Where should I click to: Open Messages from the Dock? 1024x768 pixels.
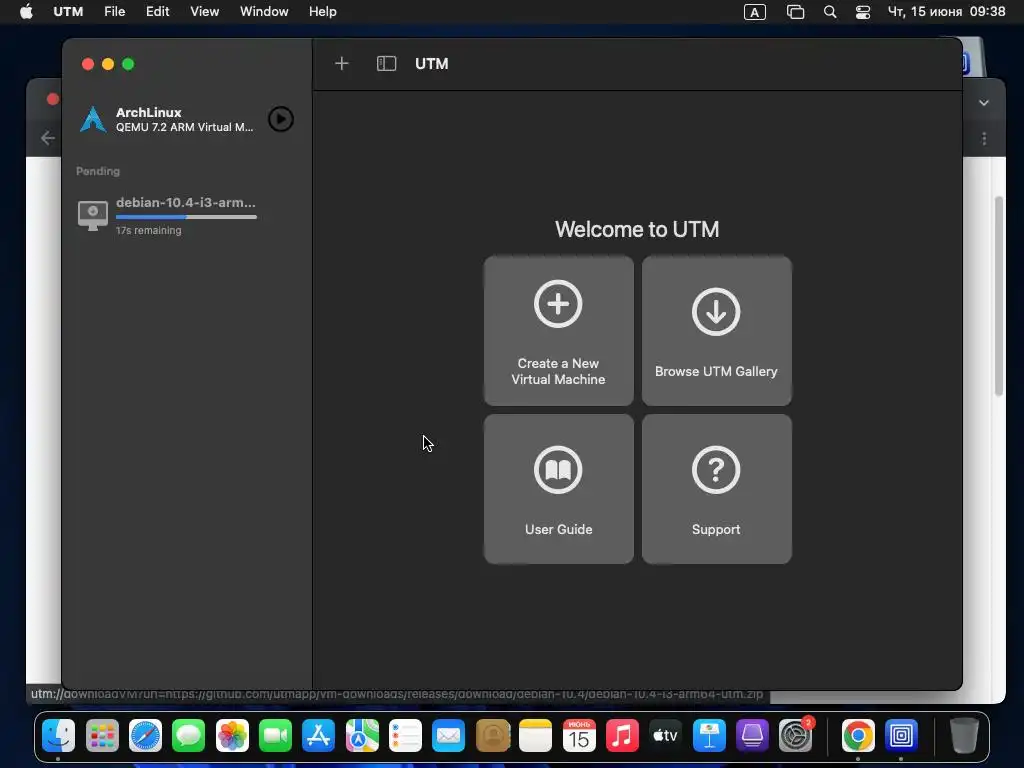click(189, 736)
